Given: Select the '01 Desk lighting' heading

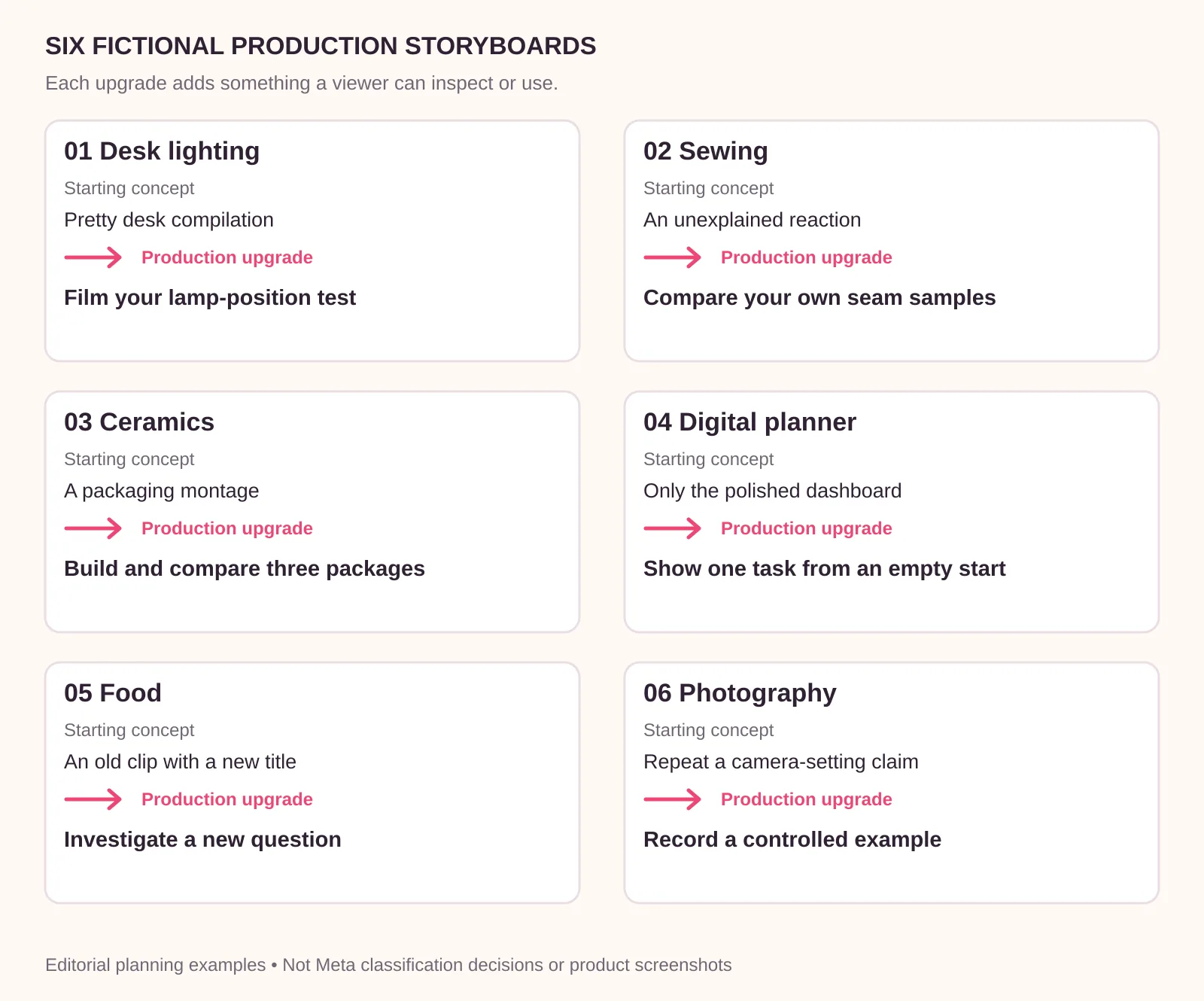Looking at the screenshot, I should tap(162, 151).
